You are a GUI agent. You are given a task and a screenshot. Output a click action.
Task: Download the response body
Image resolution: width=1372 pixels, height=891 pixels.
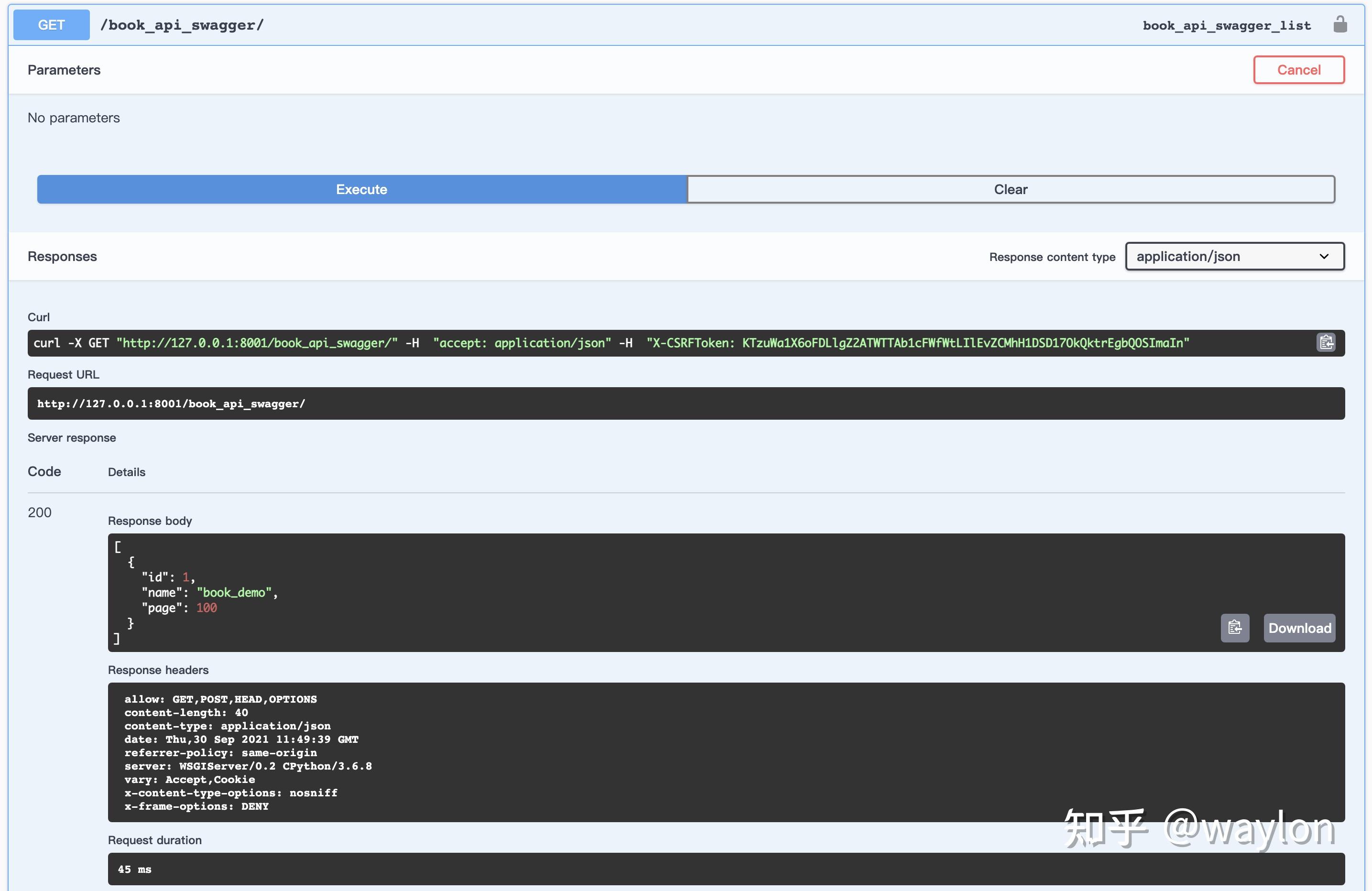click(1299, 628)
